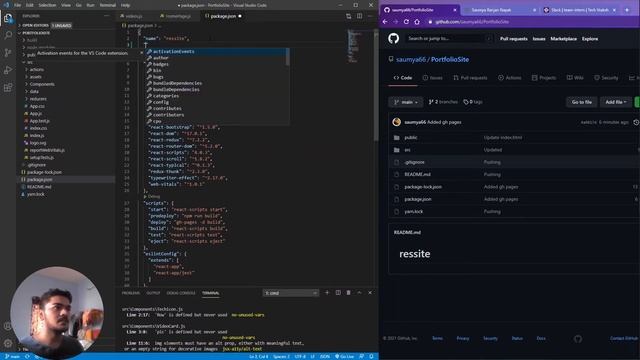Click the JSON language mode in status bar
The height and width of the screenshot is (360, 640).
325,356
